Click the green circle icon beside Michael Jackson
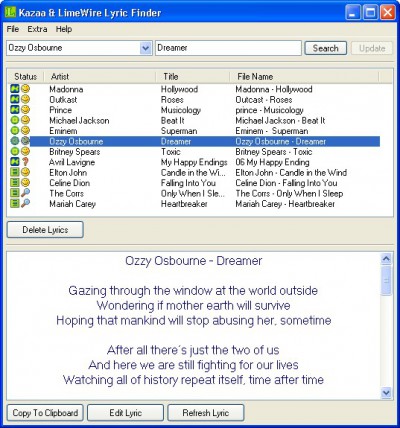 click(15, 120)
